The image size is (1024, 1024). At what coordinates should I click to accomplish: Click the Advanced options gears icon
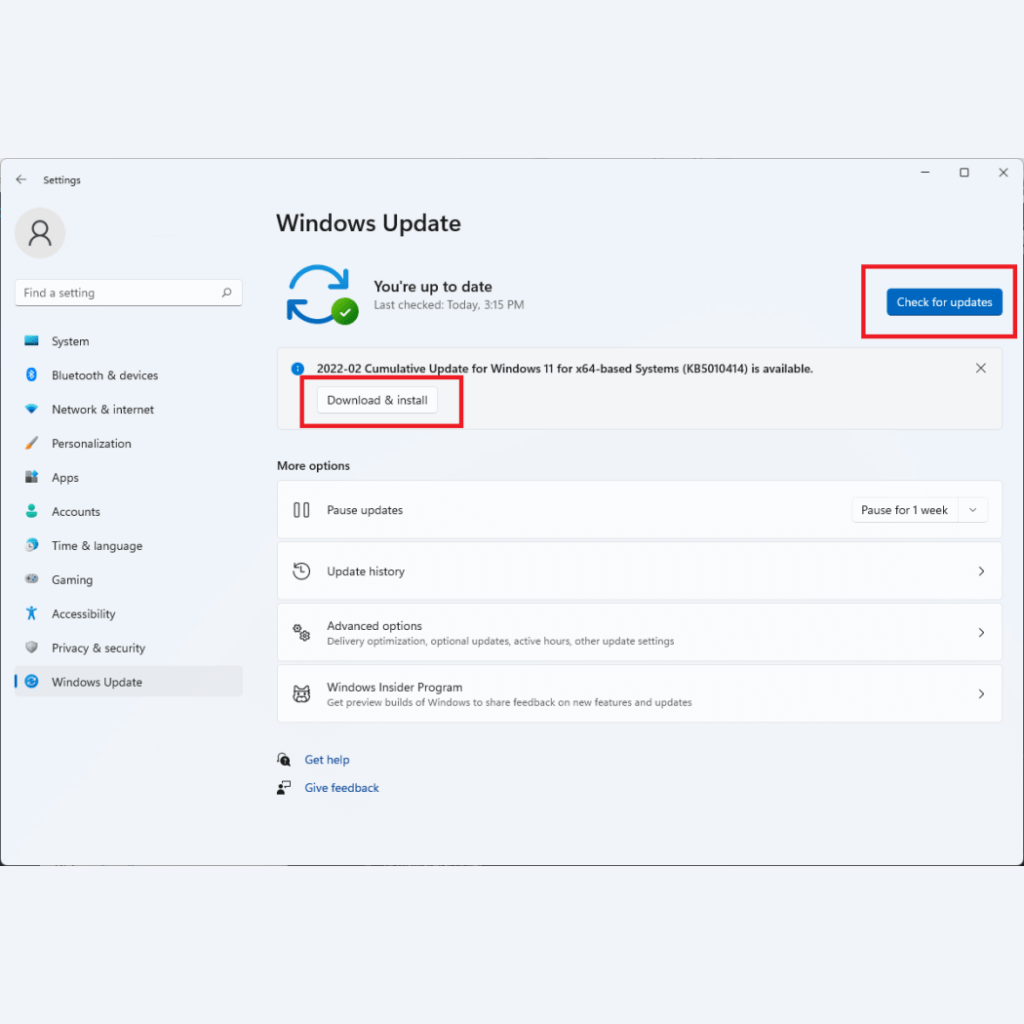tap(301, 632)
